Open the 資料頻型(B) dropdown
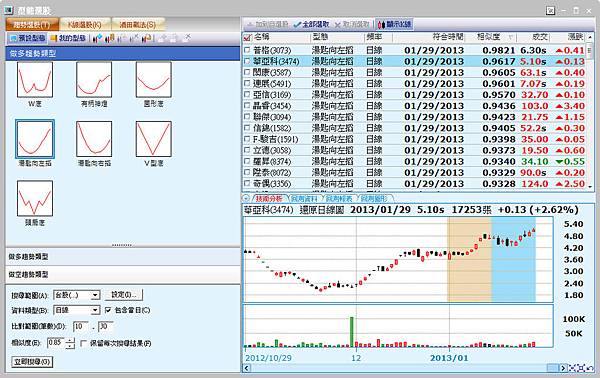Screen dimensions: 600x378 point(95,310)
